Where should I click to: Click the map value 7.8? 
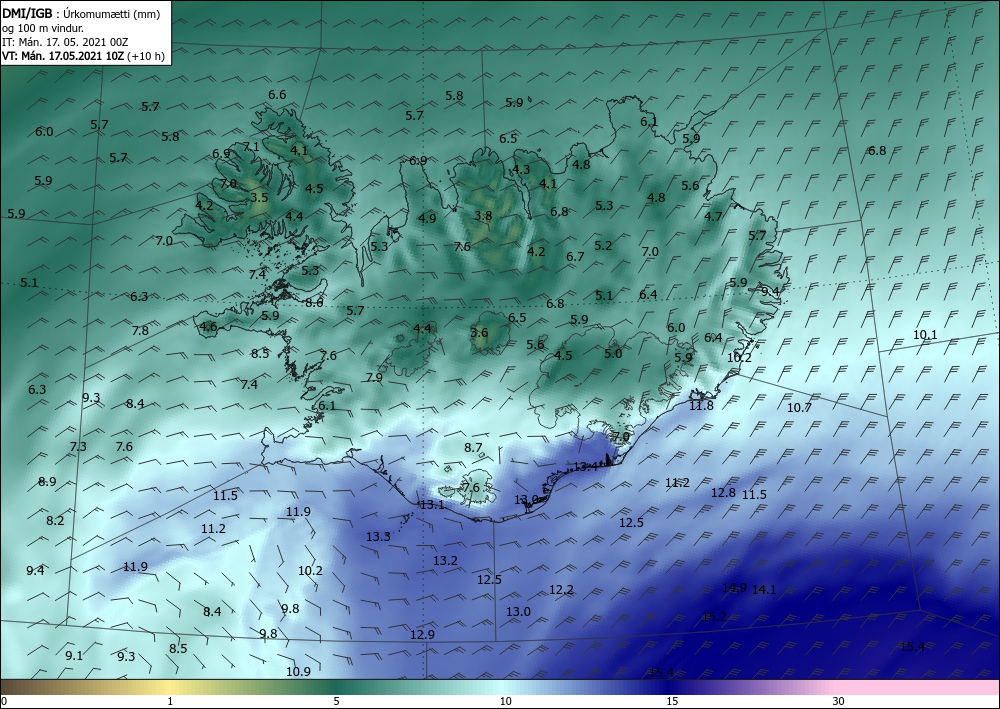pos(140,330)
